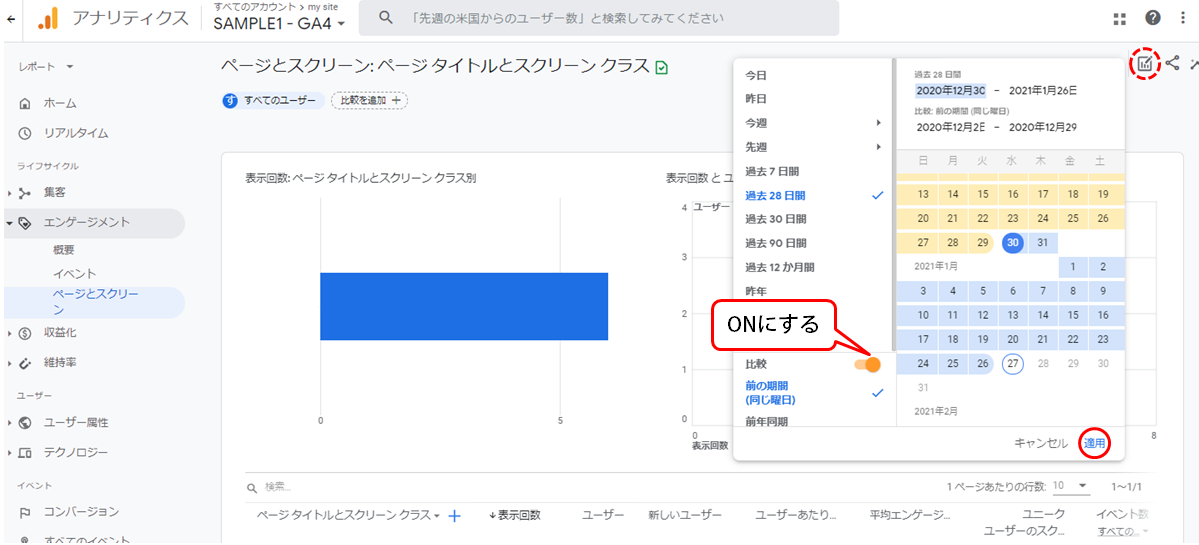Expand the 集客 section in sidebar

coord(9,193)
